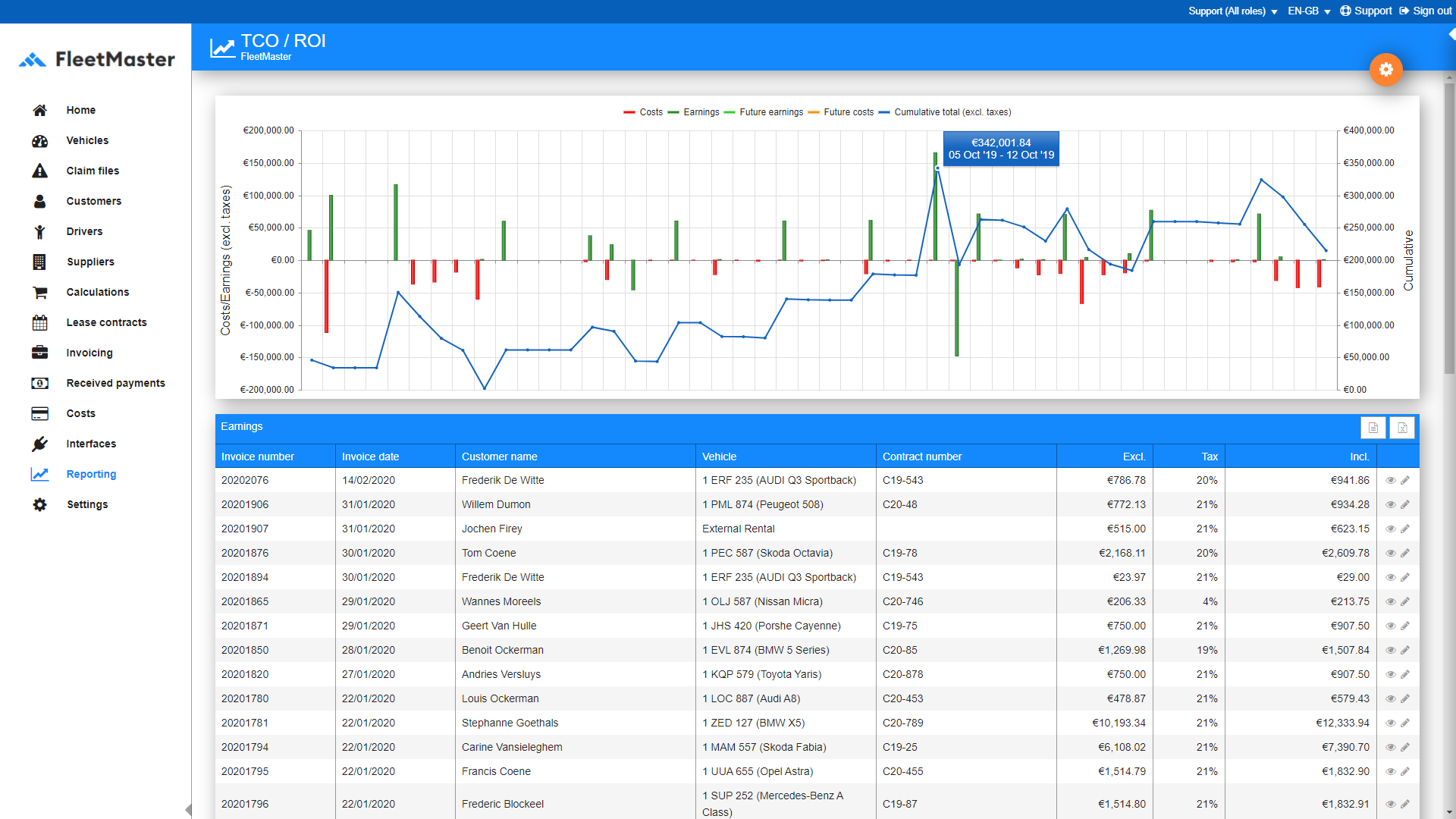
Task: Click the Costs credit card icon
Action: (x=40, y=414)
